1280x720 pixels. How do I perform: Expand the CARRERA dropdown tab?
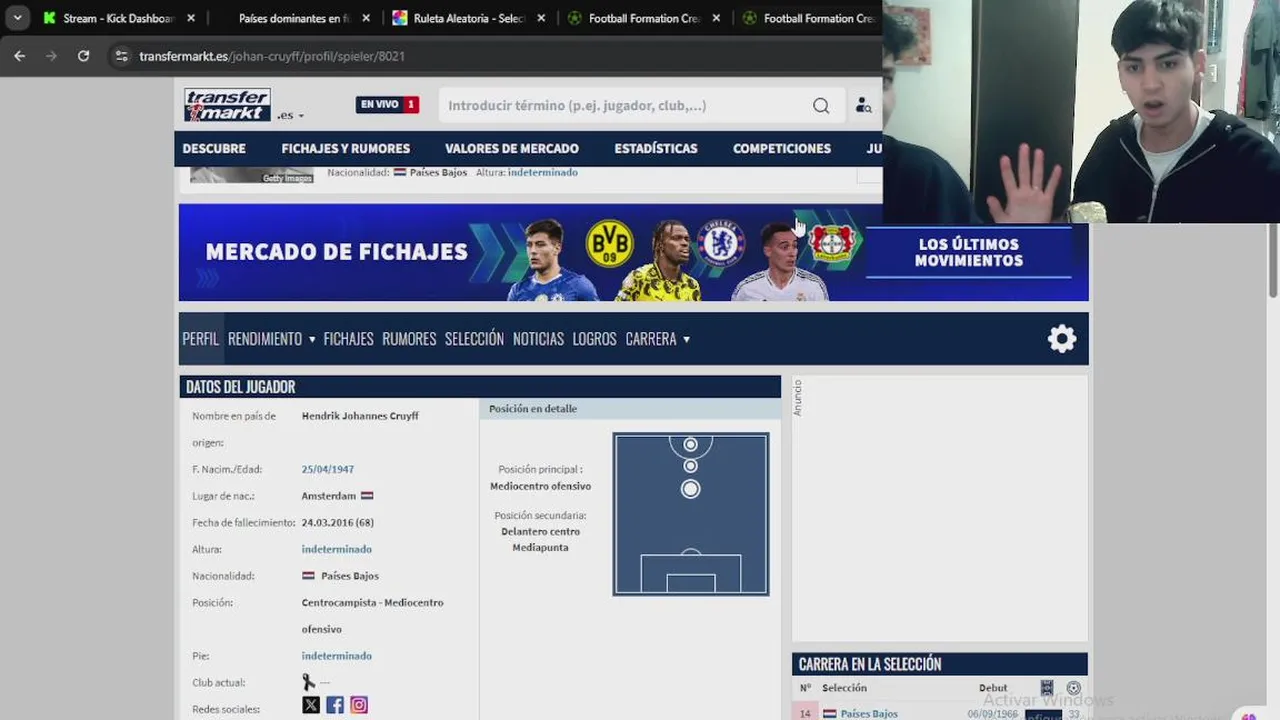pyautogui.click(x=657, y=339)
